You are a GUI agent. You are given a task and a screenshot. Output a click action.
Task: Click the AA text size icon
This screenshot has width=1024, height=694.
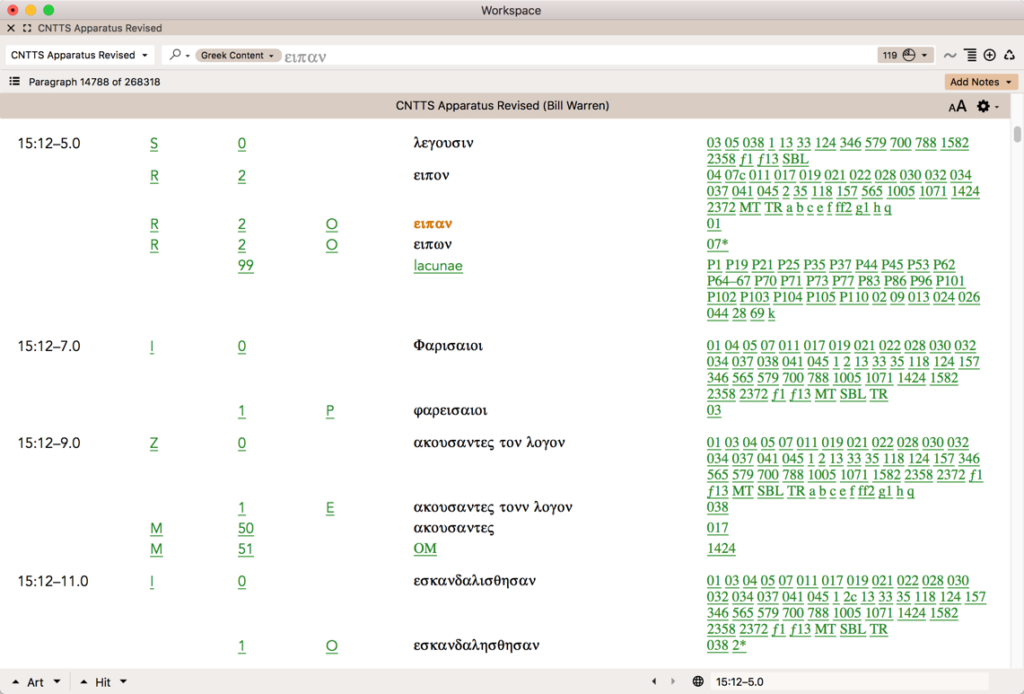pyautogui.click(x=957, y=106)
